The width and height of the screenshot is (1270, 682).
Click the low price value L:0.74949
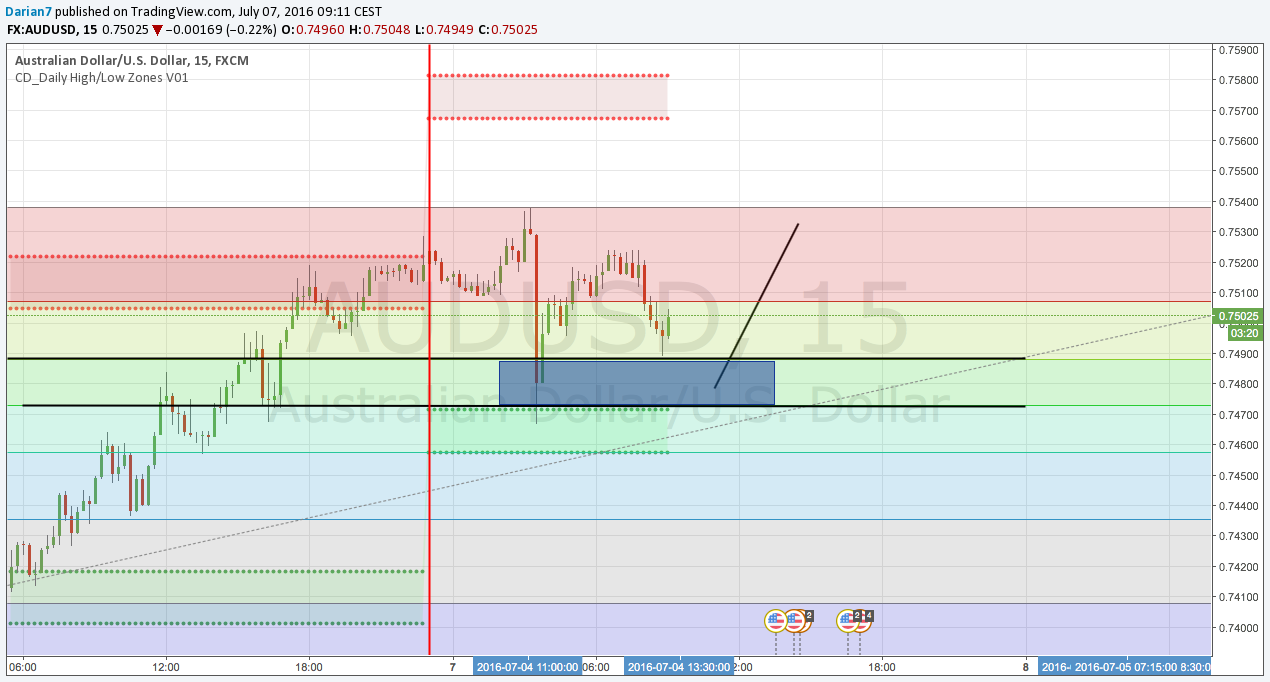click(445, 30)
